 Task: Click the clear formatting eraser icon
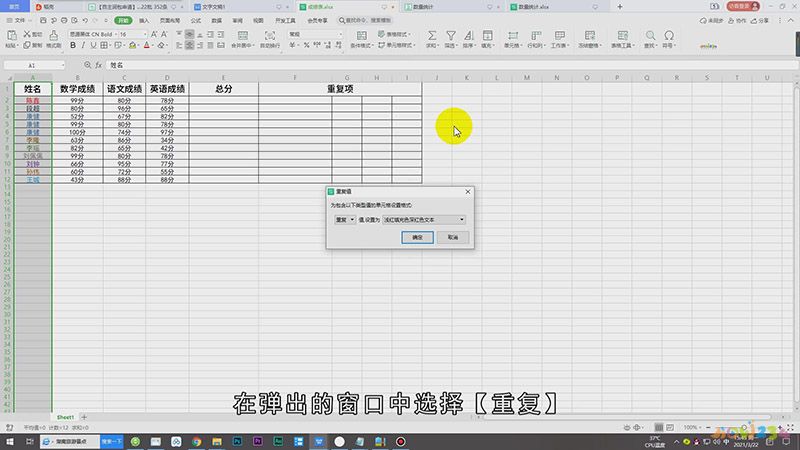pyautogui.click(x=161, y=45)
